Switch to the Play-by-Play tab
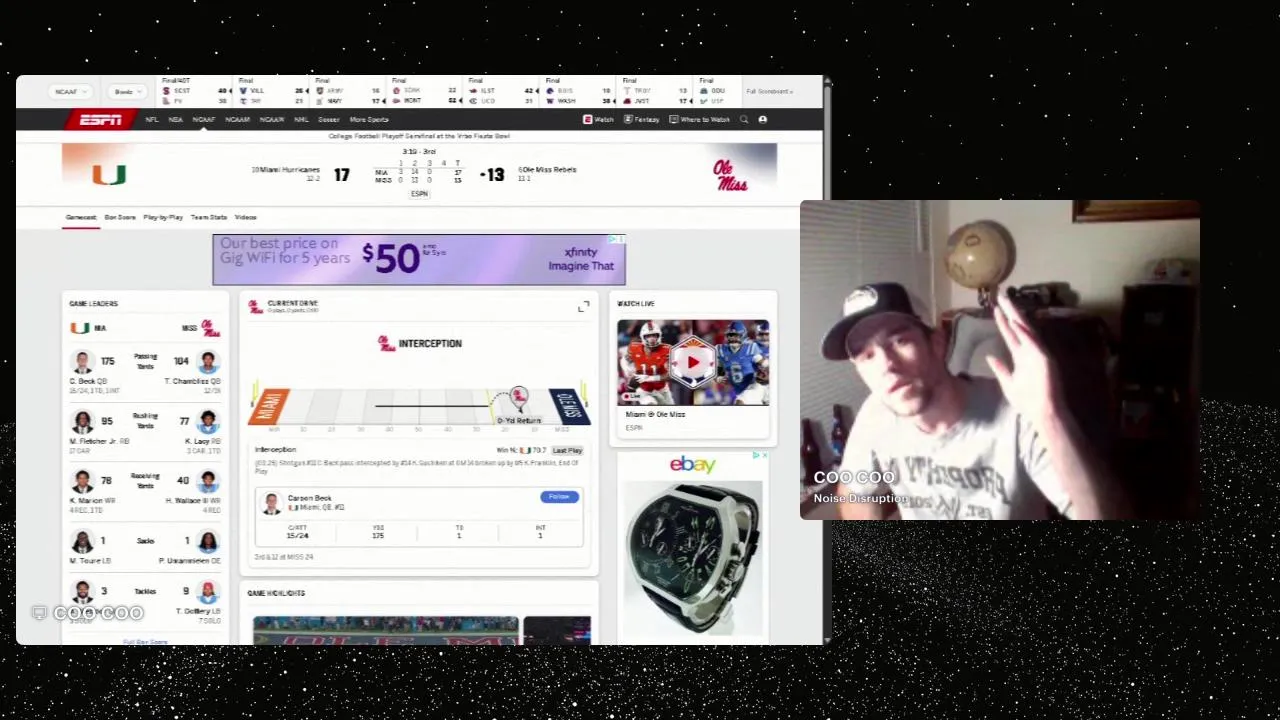 point(163,217)
